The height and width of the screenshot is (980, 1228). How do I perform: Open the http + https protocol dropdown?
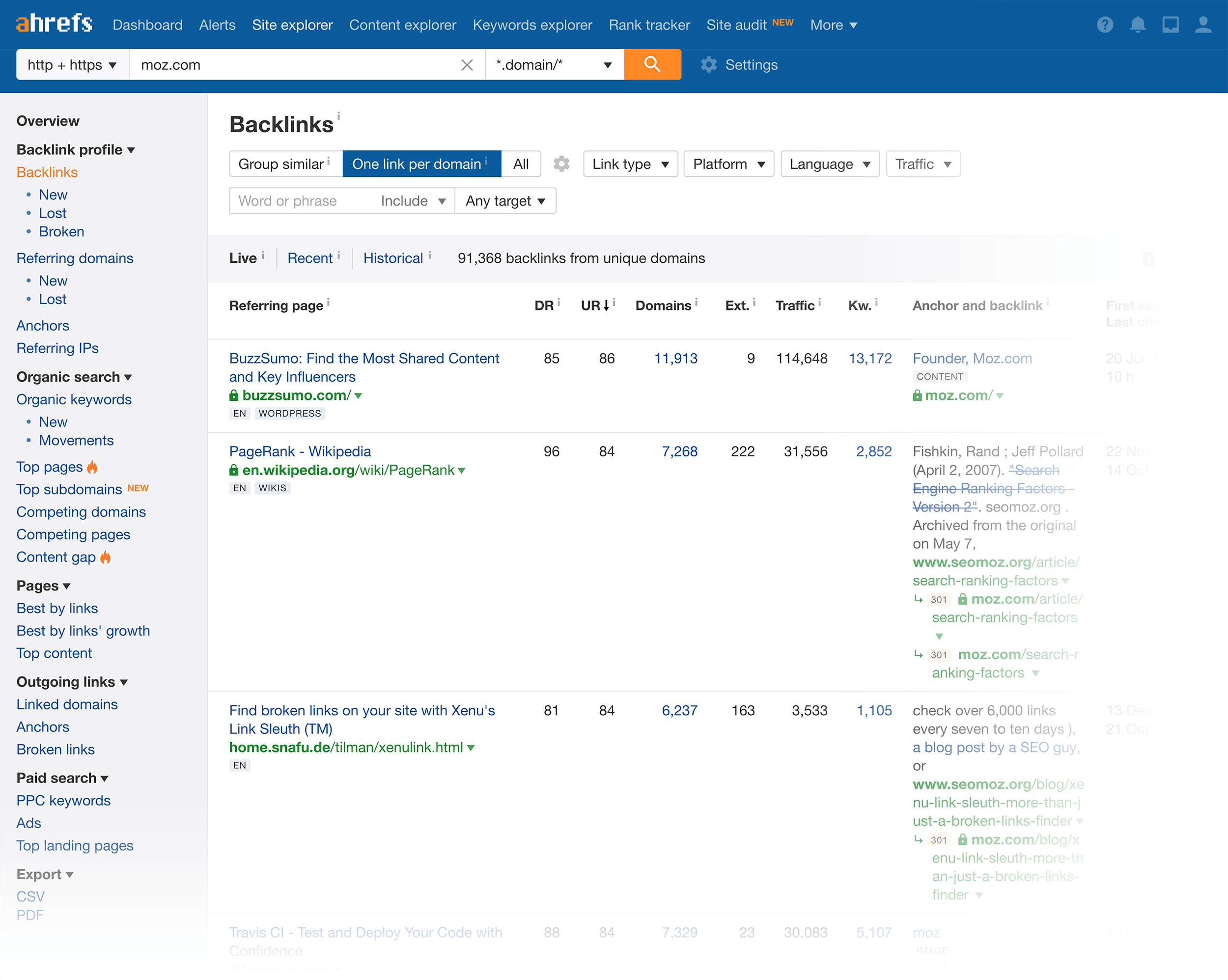coord(72,64)
